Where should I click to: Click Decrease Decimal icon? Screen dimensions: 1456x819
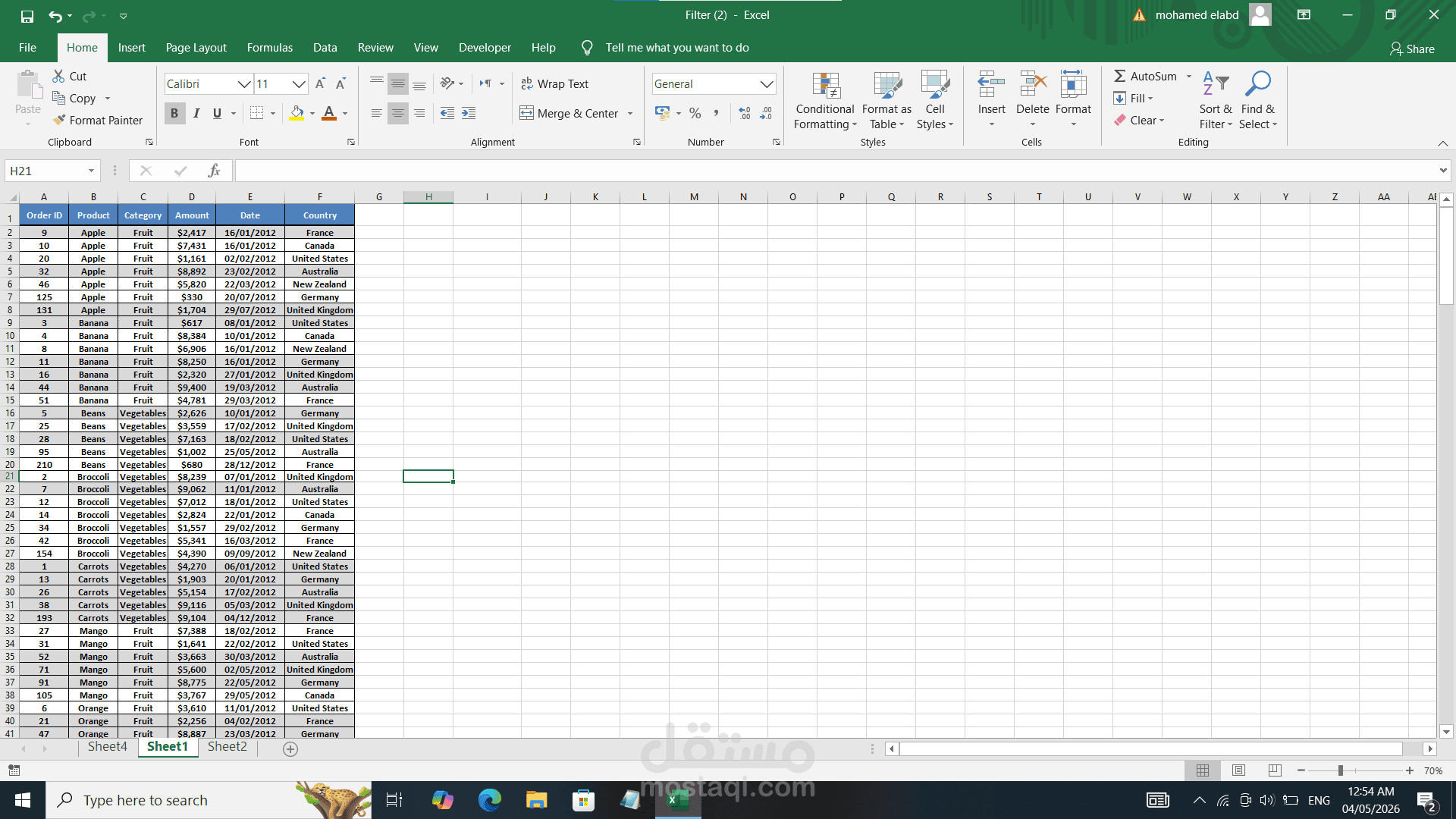766,113
